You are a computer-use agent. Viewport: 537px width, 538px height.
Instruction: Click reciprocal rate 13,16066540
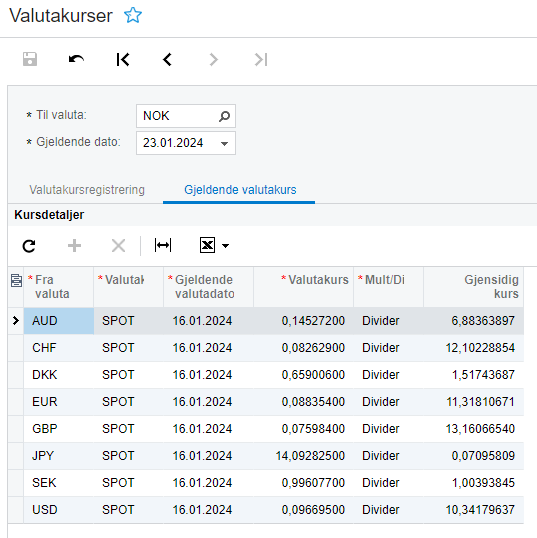(480, 429)
